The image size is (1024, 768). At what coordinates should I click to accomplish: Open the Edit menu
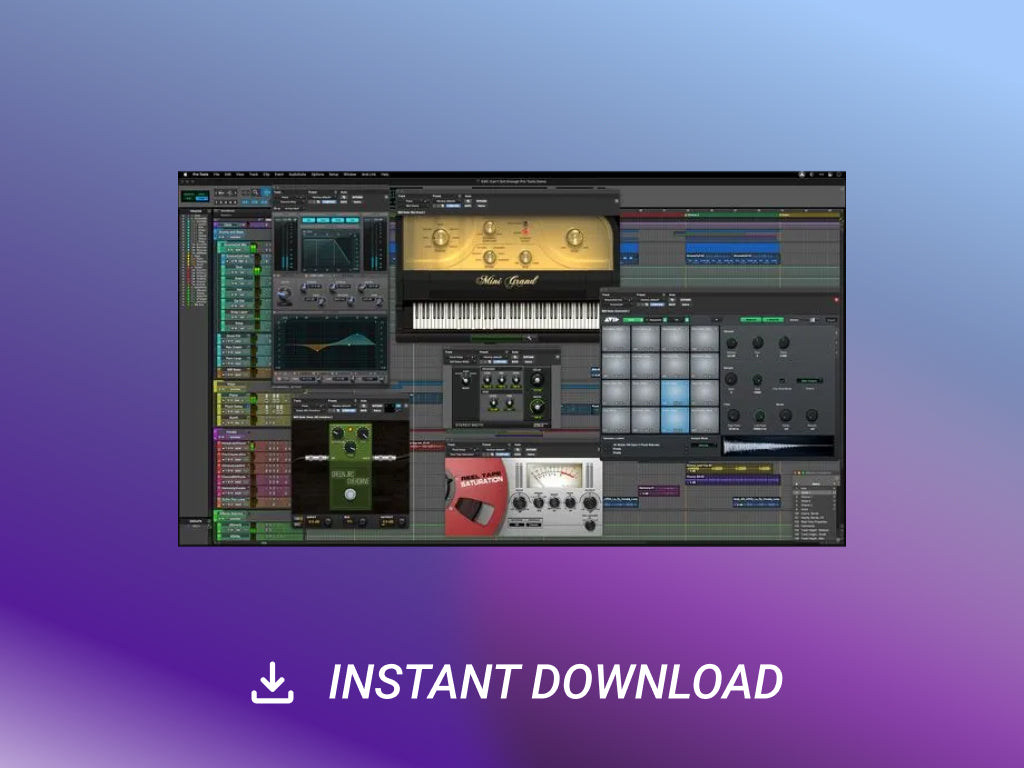(x=228, y=174)
